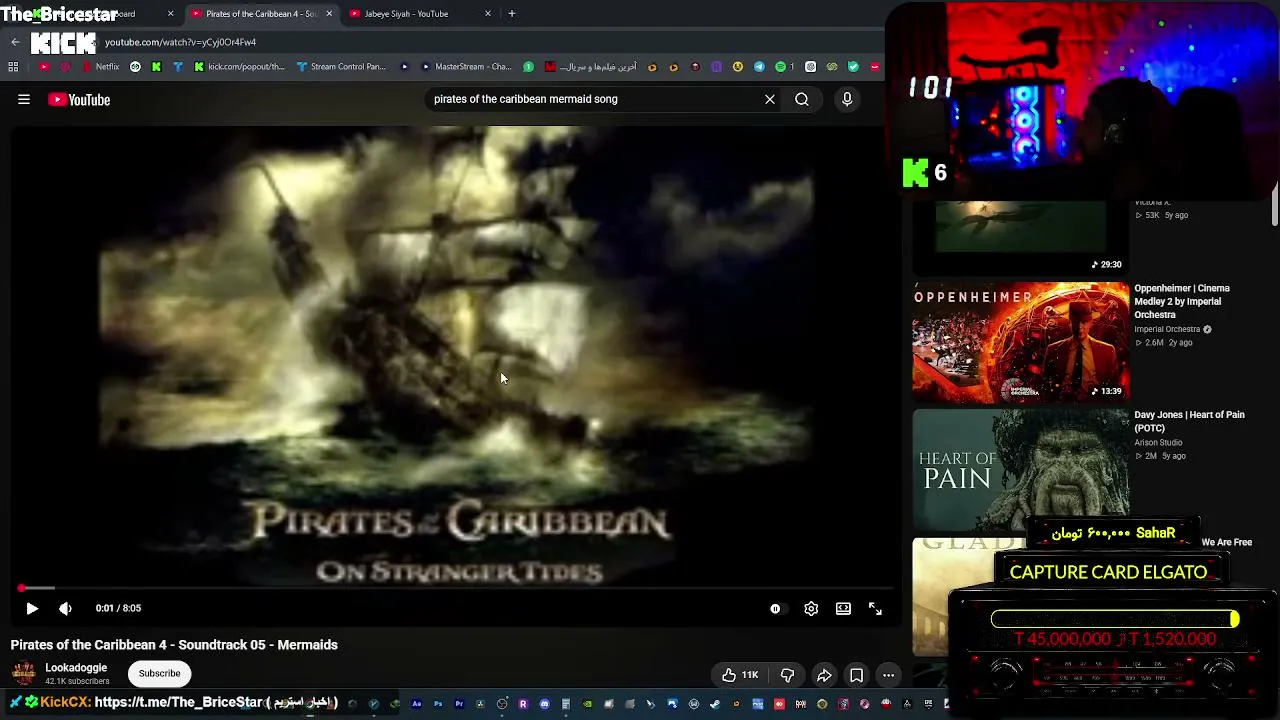Mute the video player volume
1280x720 pixels.
(65, 608)
